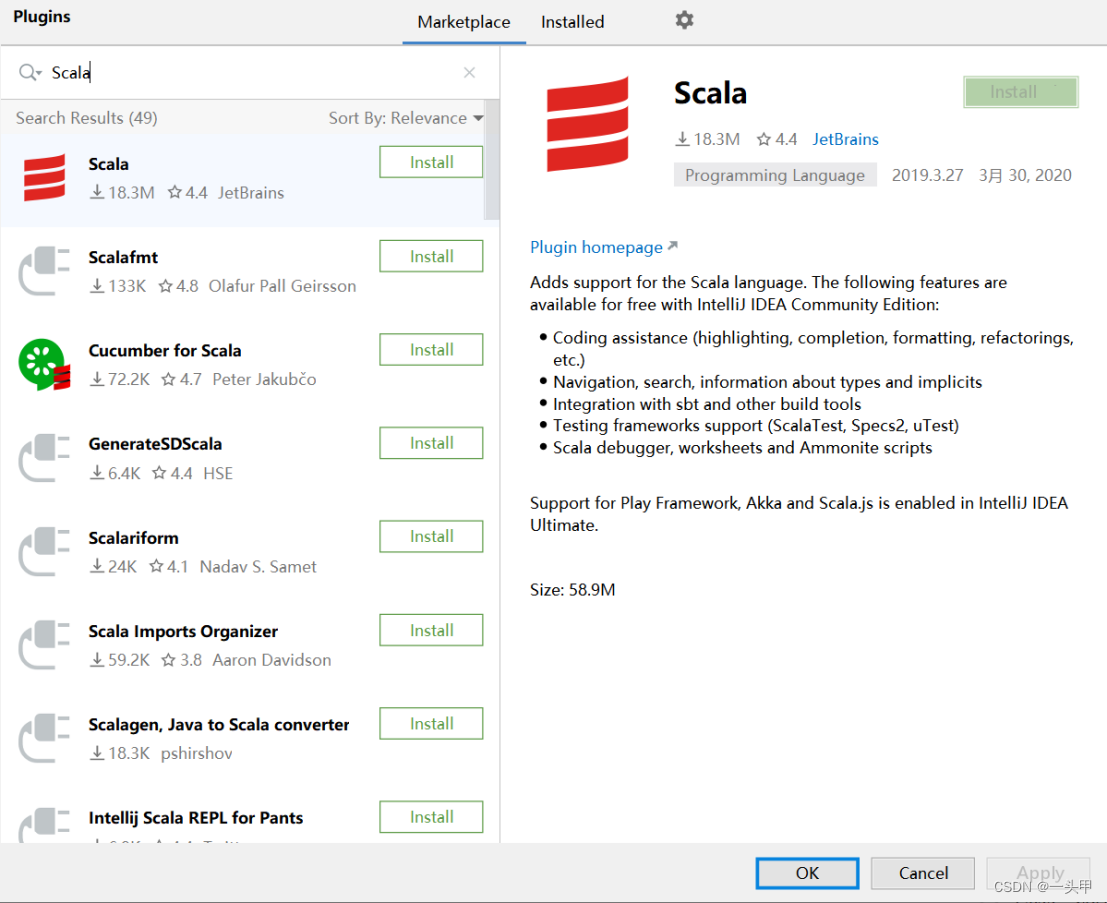The height and width of the screenshot is (903, 1107).
Task: Open the plugins settings gear menu
Action: (x=684, y=20)
